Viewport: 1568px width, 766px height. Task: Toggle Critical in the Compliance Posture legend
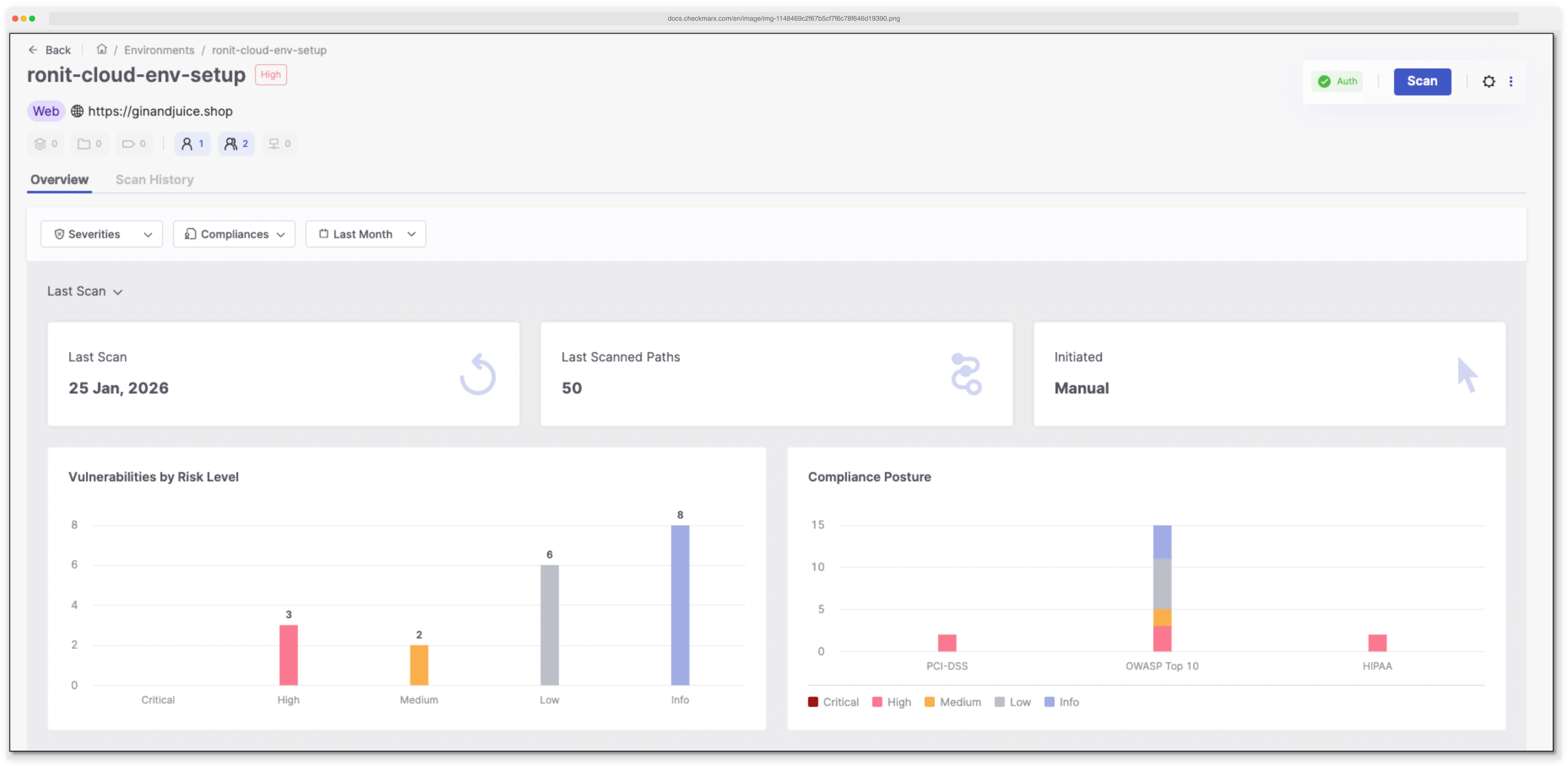coord(813,701)
